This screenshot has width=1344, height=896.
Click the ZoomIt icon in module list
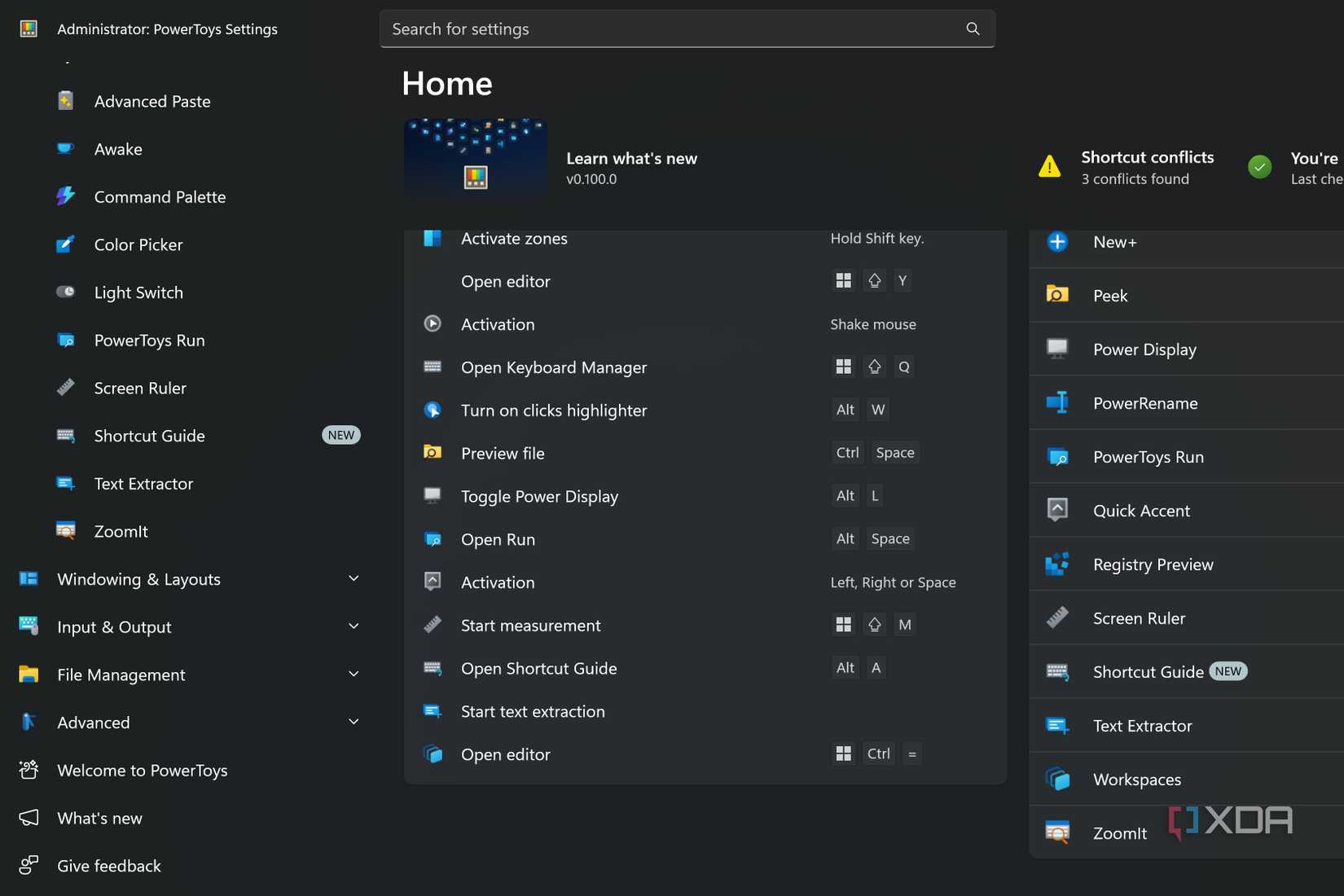tap(1057, 832)
